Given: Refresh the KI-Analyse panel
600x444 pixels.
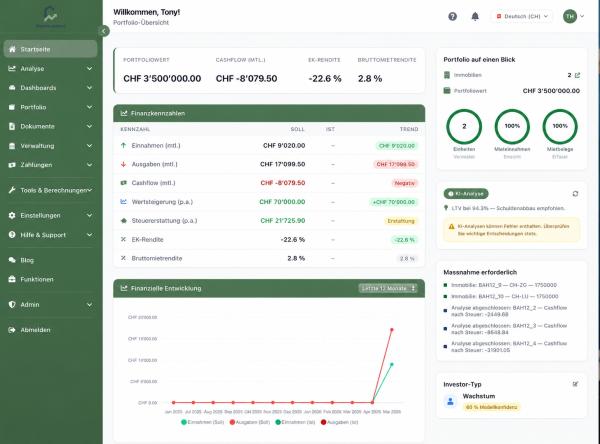Looking at the screenshot, I should pyautogui.click(x=575, y=194).
